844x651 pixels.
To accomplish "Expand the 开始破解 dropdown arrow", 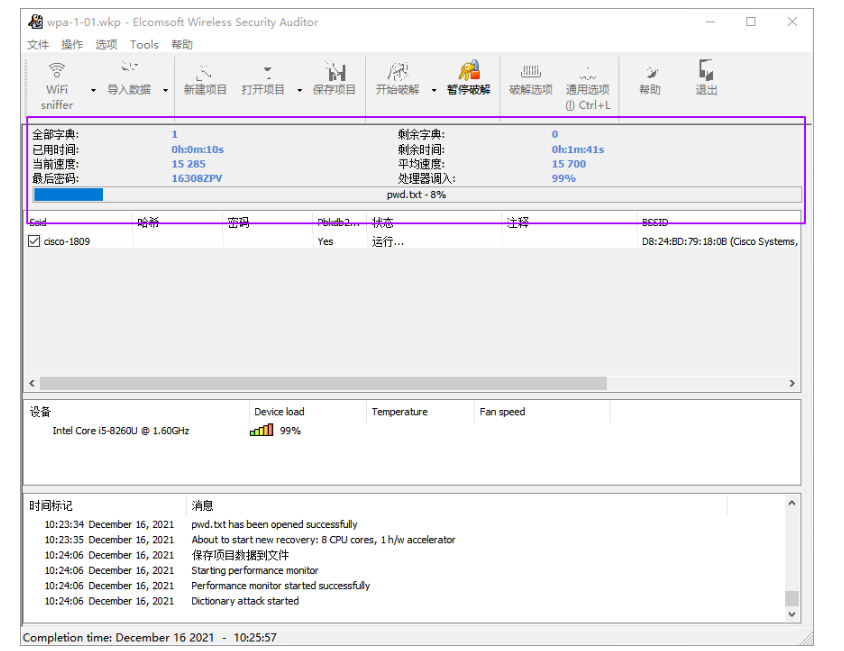I will click(434, 90).
